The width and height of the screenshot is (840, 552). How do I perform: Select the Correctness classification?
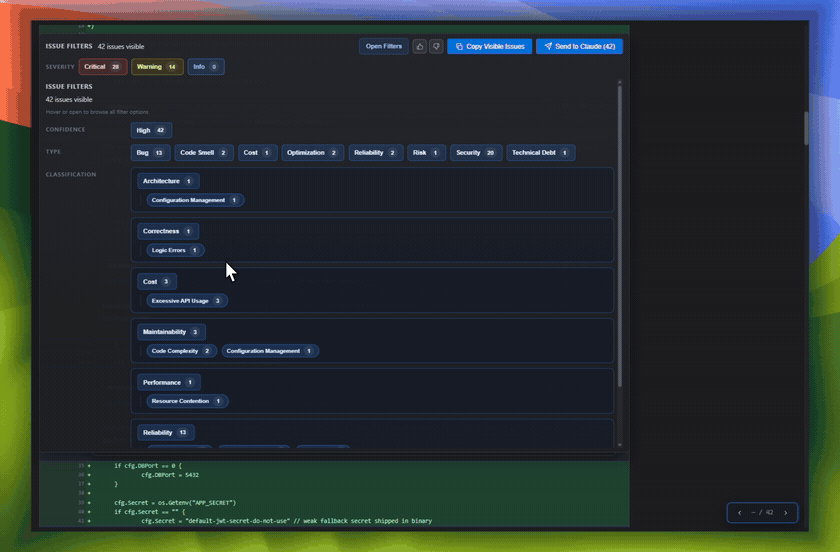tap(168, 232)
